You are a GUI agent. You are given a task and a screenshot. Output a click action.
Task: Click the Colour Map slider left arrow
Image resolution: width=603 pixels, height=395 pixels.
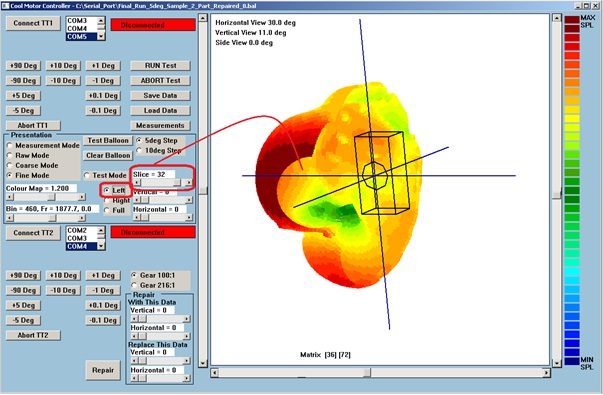tap(9, 197)
